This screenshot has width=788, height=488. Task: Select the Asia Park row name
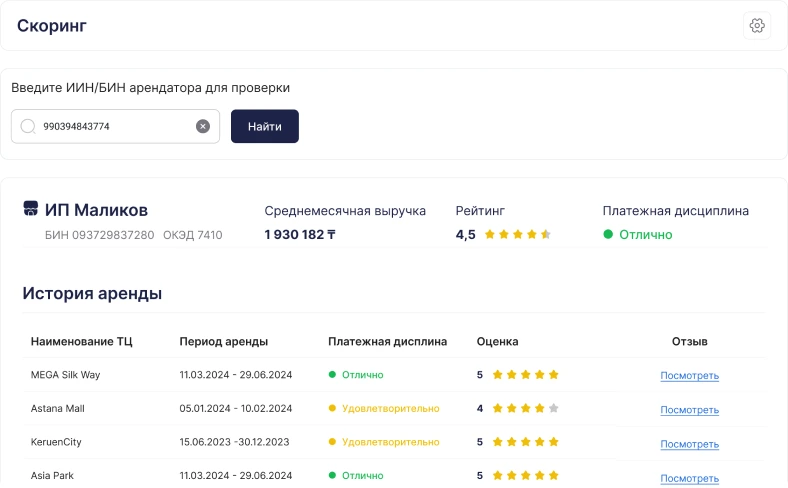click(x=52, y=475)
